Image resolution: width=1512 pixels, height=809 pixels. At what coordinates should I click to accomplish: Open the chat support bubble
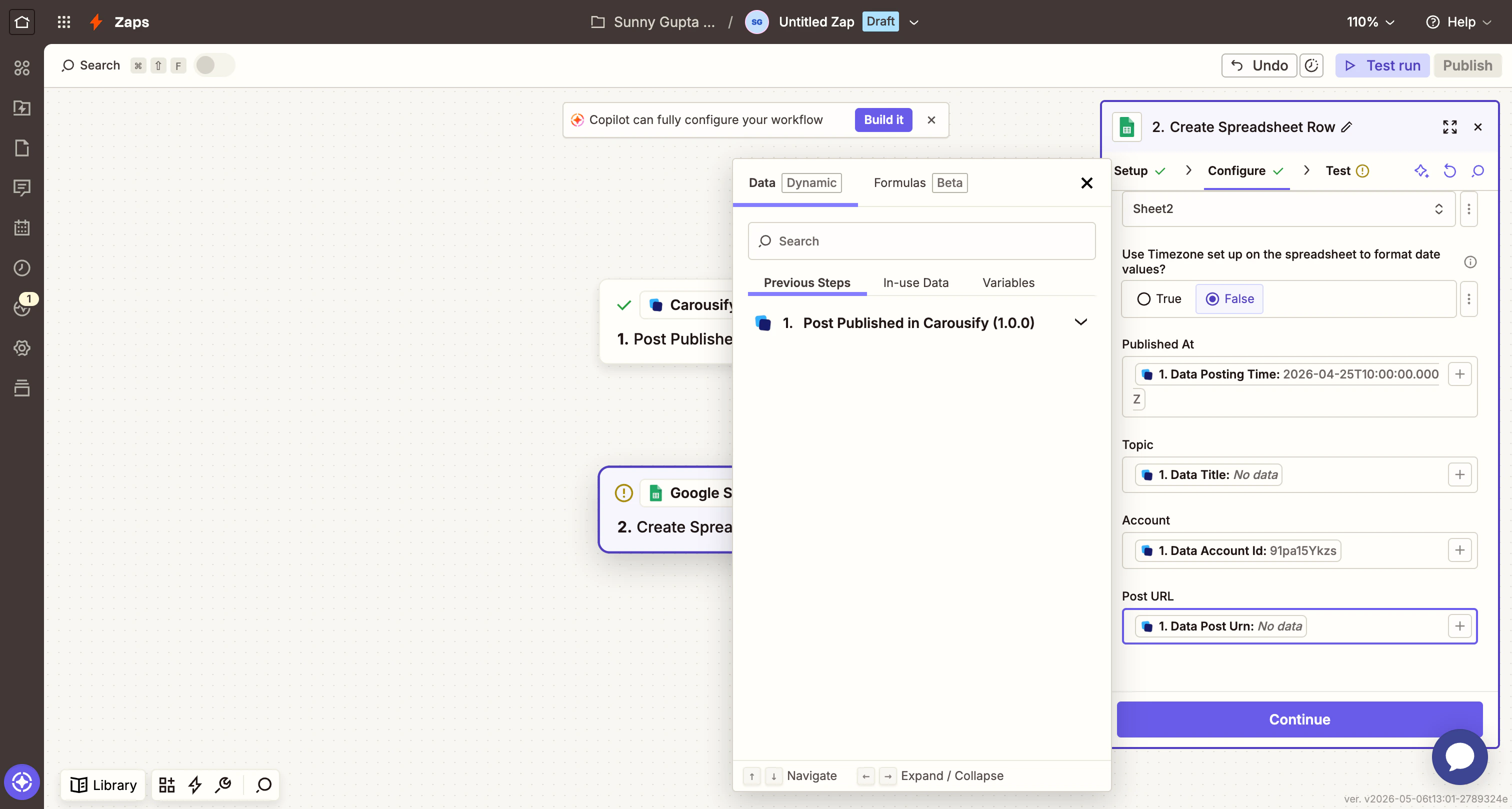coord(1459,756)
